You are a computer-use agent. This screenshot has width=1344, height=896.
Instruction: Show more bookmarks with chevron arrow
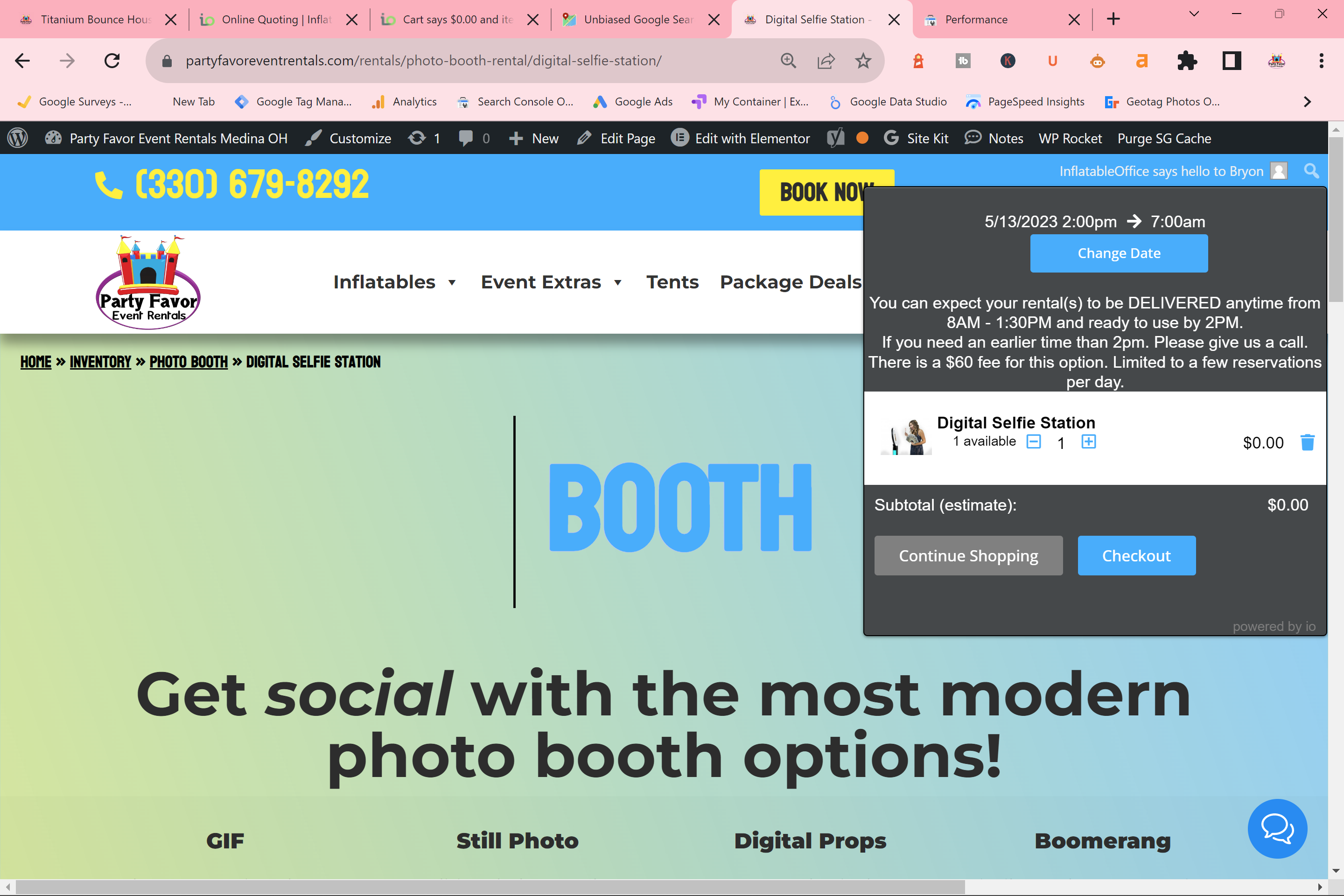1308,102
